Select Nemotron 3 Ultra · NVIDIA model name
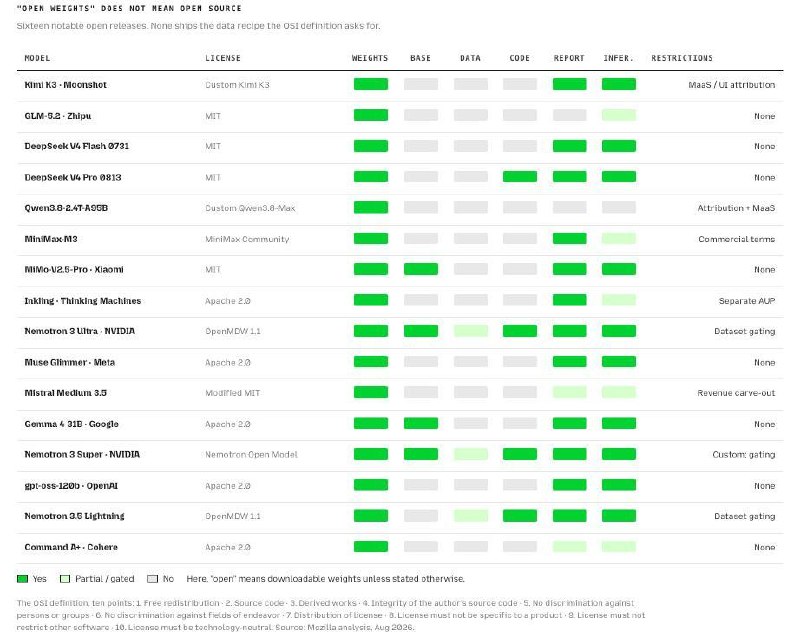 coord(80,331)
